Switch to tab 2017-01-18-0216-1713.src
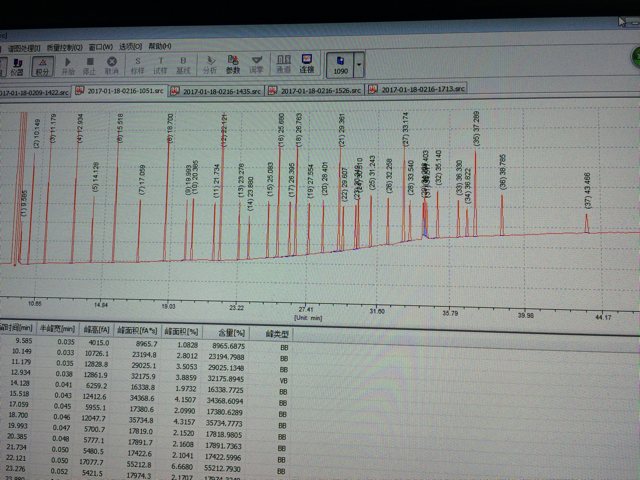Screen dimensions: 640x480 (x=417, y=89)
